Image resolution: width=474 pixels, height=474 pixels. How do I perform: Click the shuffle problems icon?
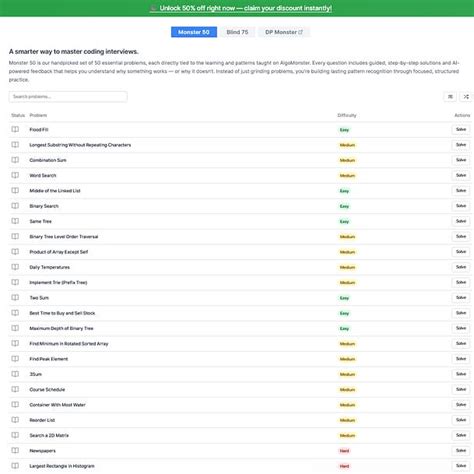click(466, 97)
